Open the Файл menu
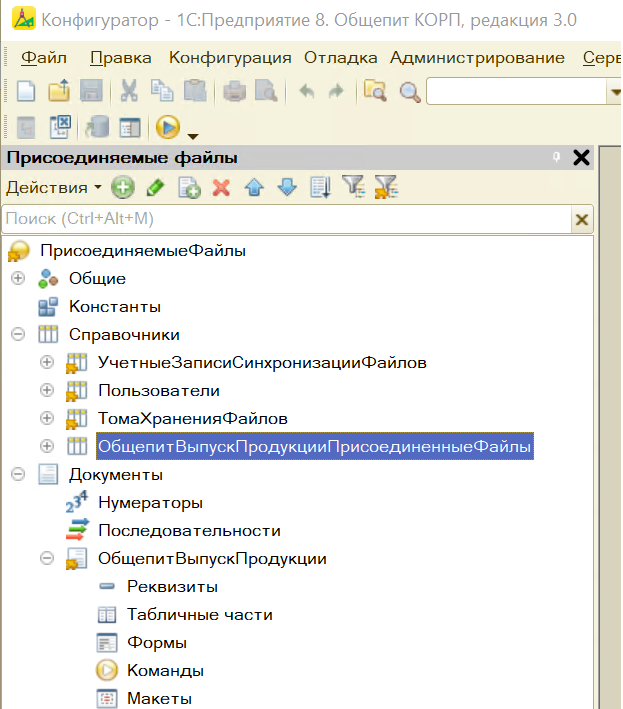This screenshot has height=709, width=623. (x=44, y=58)
